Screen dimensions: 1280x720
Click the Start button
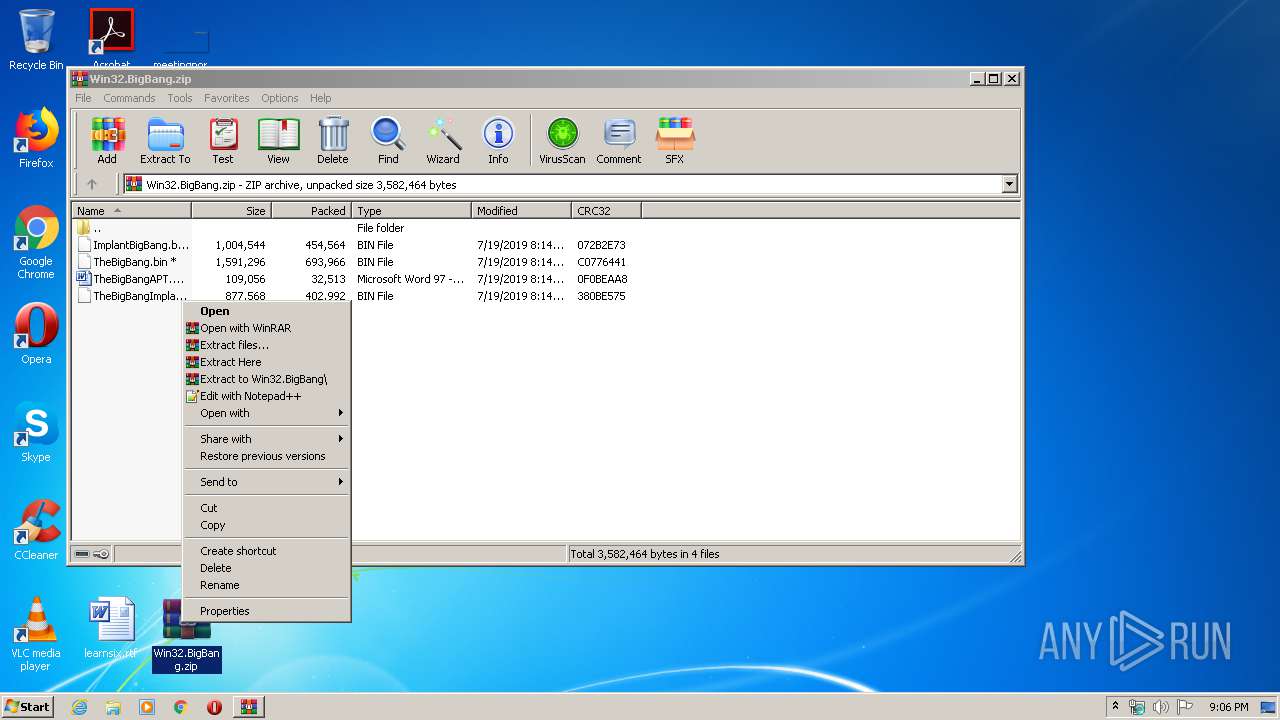coord(27,706)
